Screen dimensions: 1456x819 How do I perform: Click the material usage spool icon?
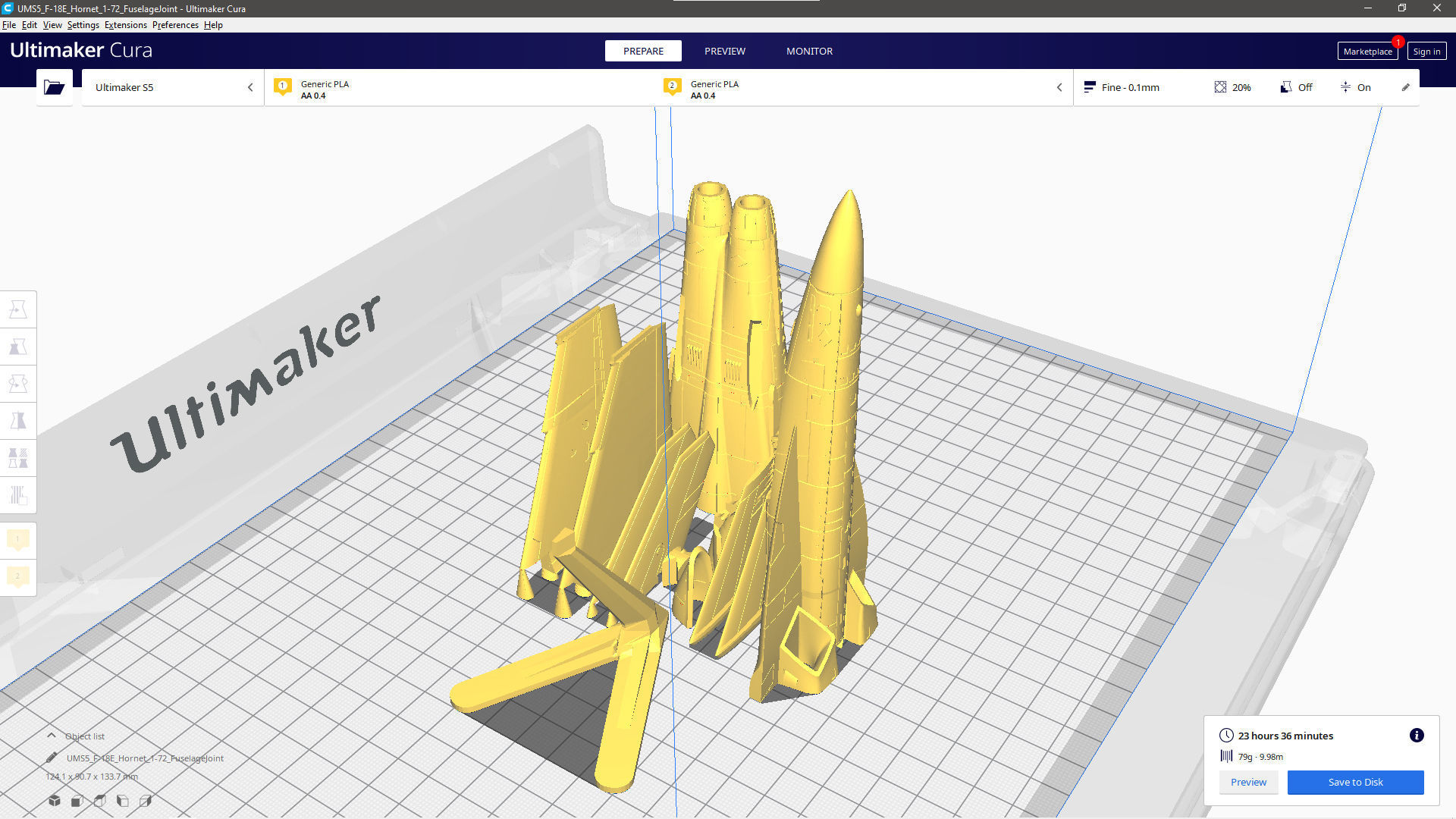coord(1226,756)
